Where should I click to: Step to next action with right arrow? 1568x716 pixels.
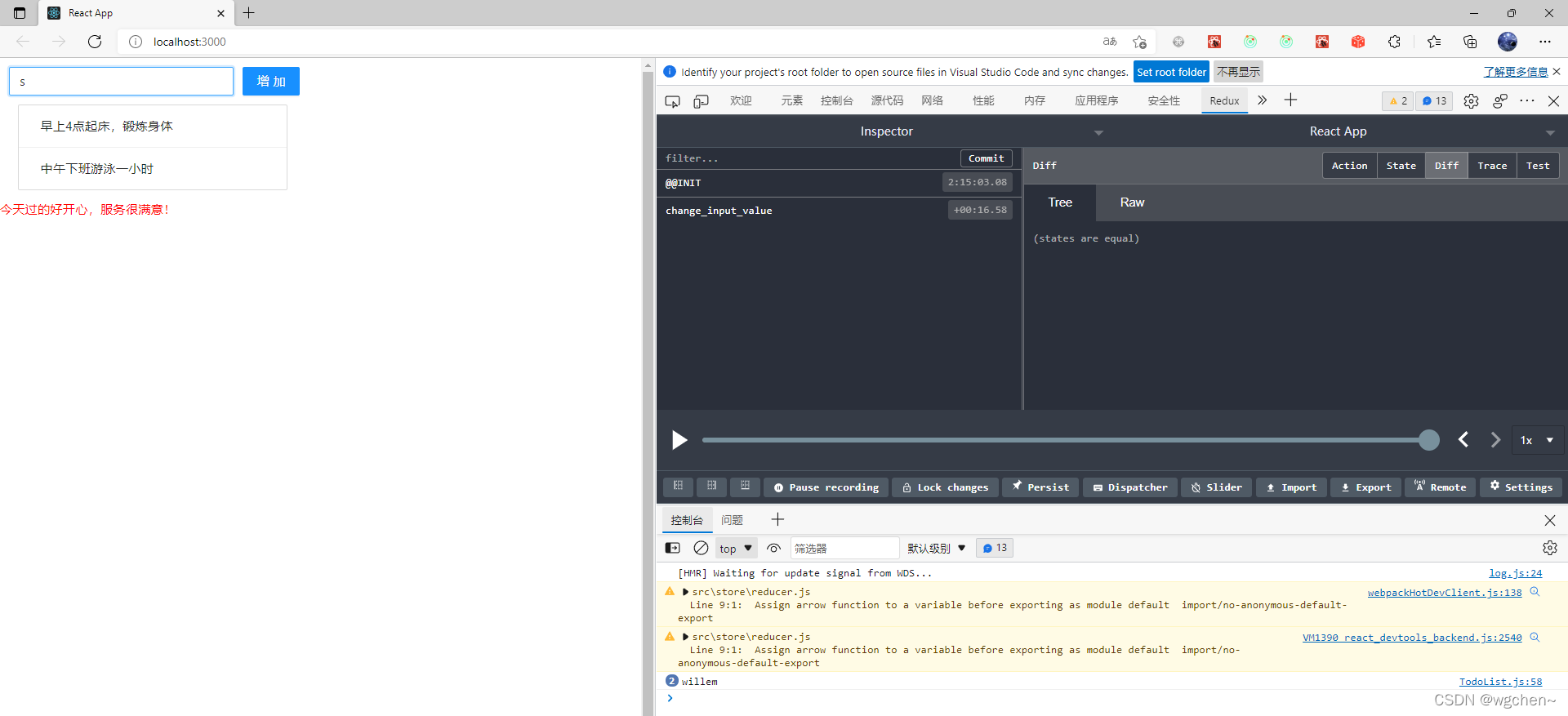(1495, 440)
